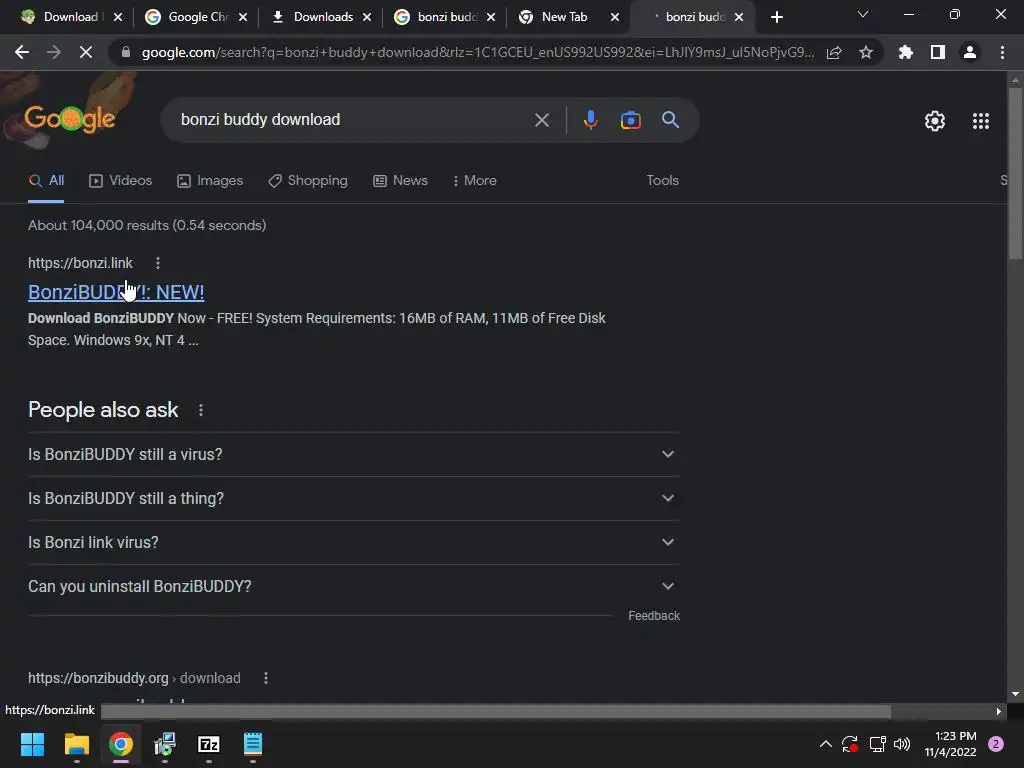Open People also ask options menu
Screen dimensions: 1024x768
200,410
